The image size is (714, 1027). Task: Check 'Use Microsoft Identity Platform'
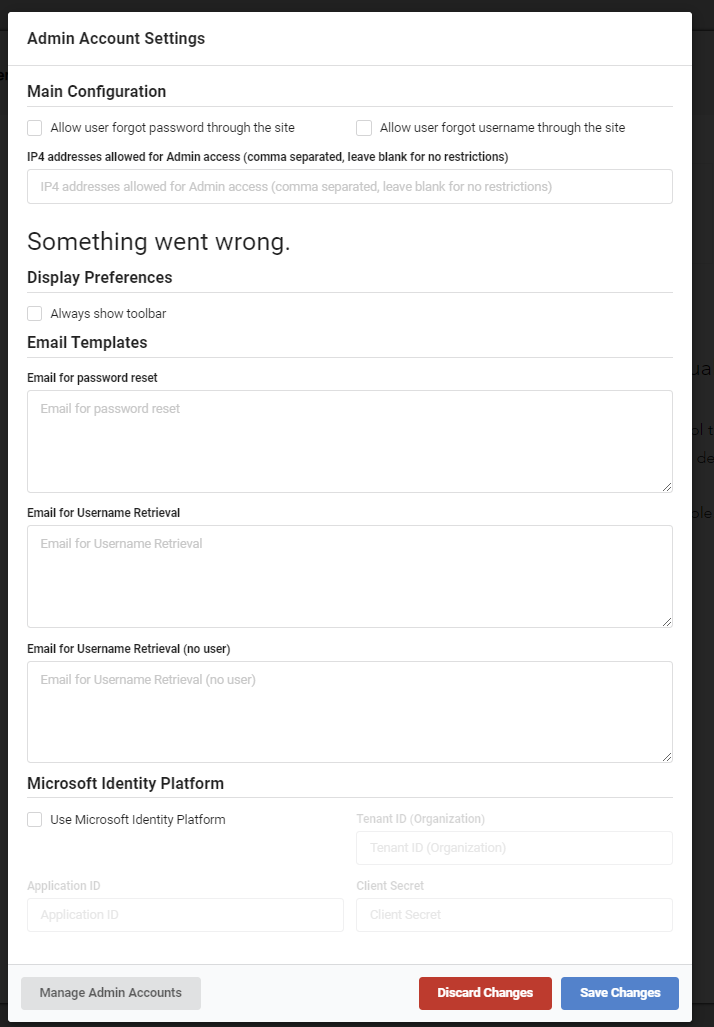[35, 820]
